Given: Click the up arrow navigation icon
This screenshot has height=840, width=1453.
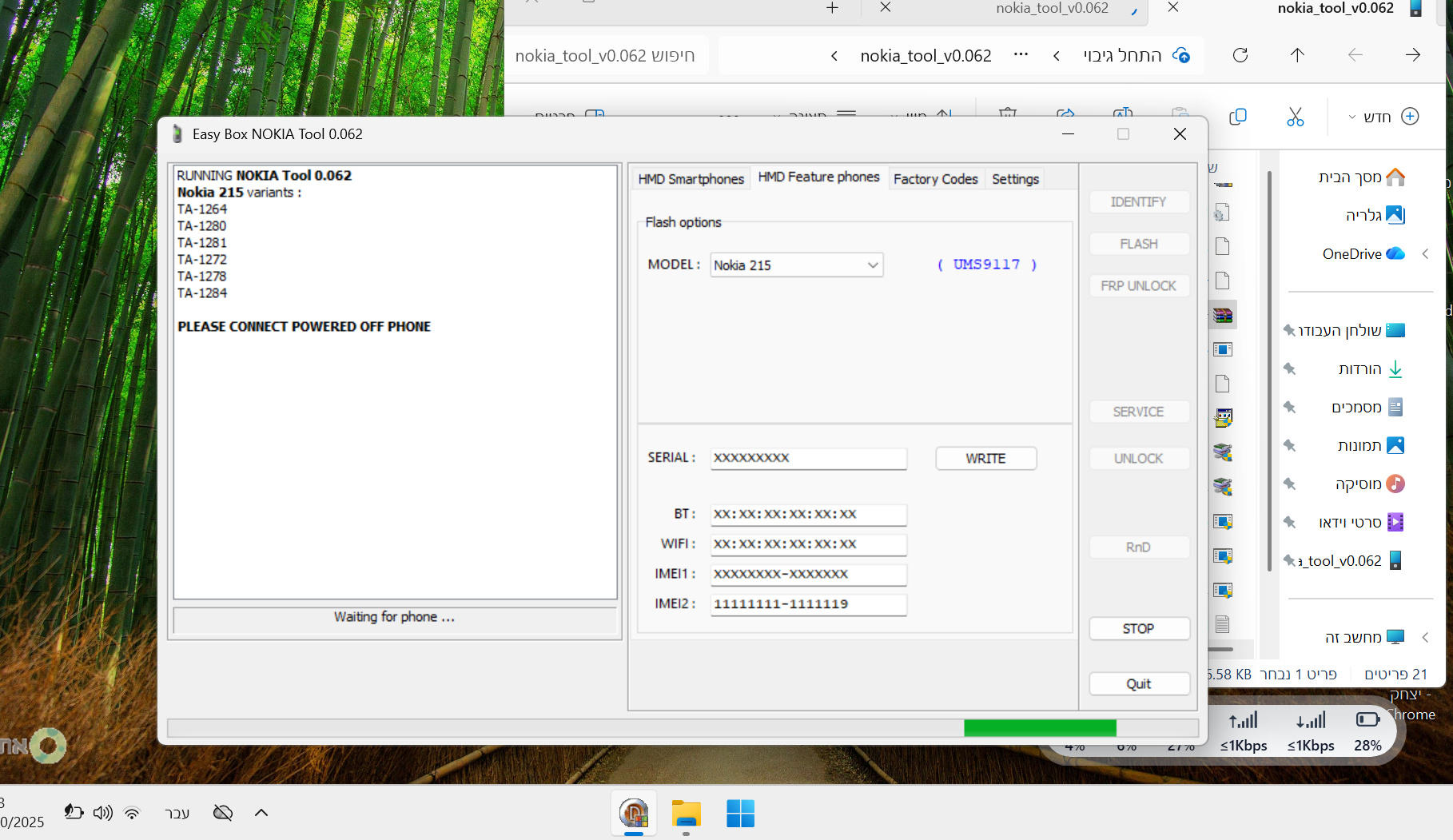Looking at the screenshot, I should click(1296, 55).
